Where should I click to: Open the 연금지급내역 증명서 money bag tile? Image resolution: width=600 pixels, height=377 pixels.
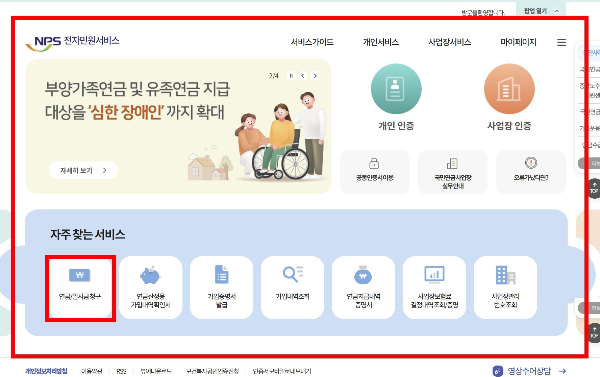click(364, 287)
